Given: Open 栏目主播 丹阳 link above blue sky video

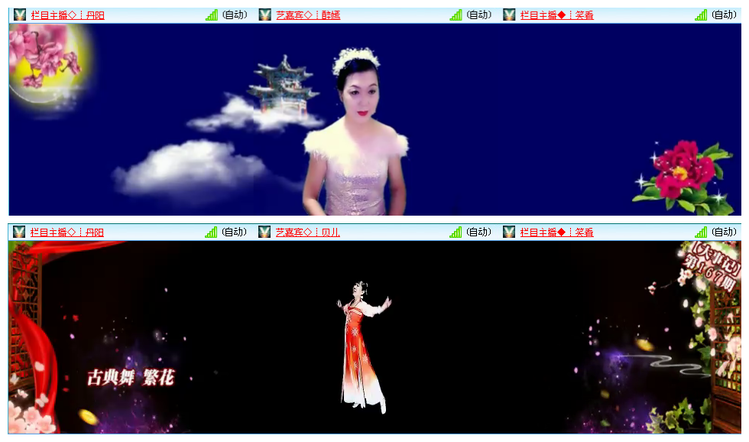Looking at the screenshot, I should click(67, 15).
